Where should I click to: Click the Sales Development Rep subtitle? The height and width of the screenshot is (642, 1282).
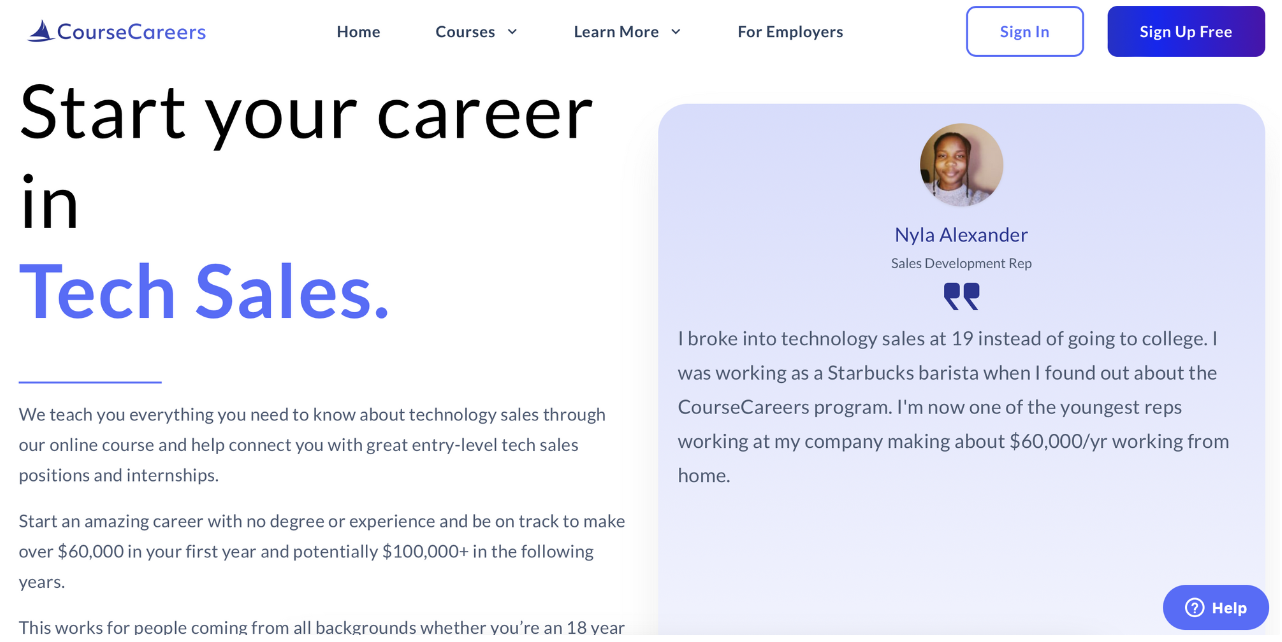coord(961,263)
